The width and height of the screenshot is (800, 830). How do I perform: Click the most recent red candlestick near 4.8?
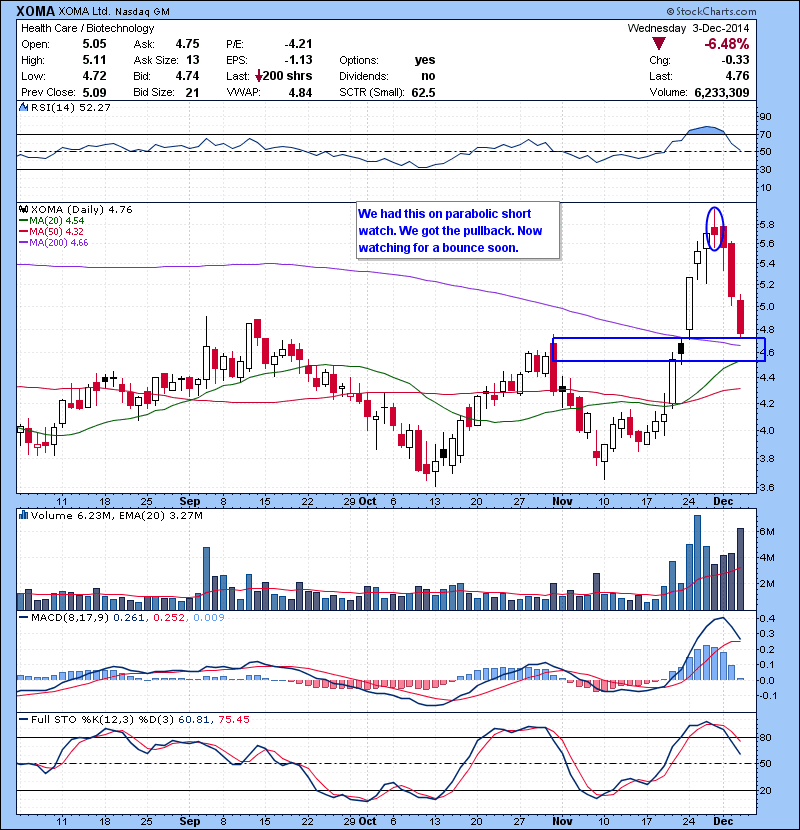[740, 317]
